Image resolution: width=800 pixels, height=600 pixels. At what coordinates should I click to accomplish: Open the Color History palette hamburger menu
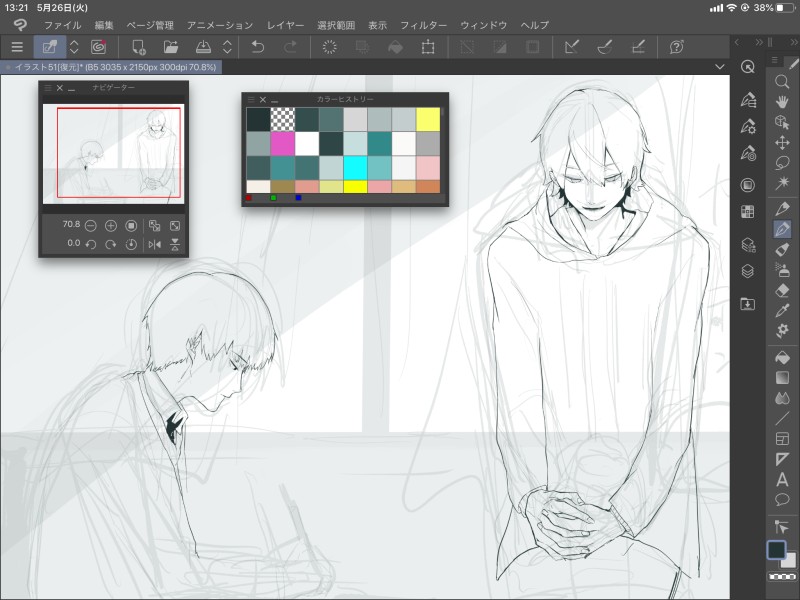tap(251, 99)
